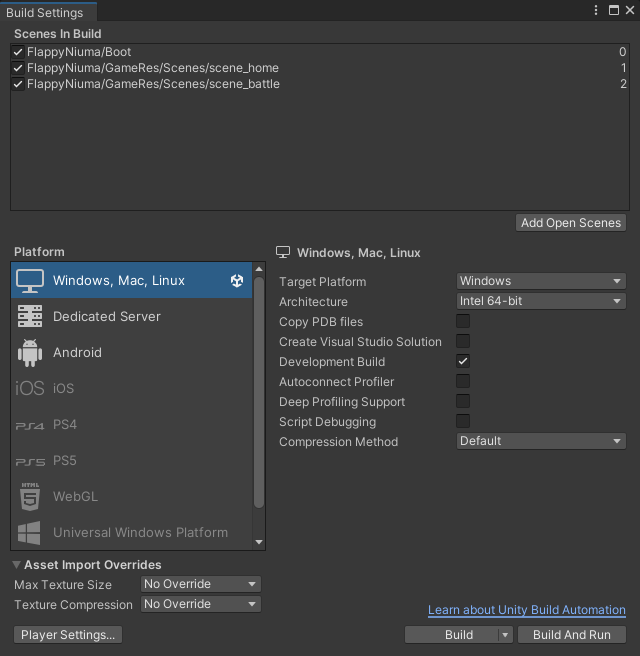
Task: Select the scene_battle scene path text
Action: [x=153, y=84]
